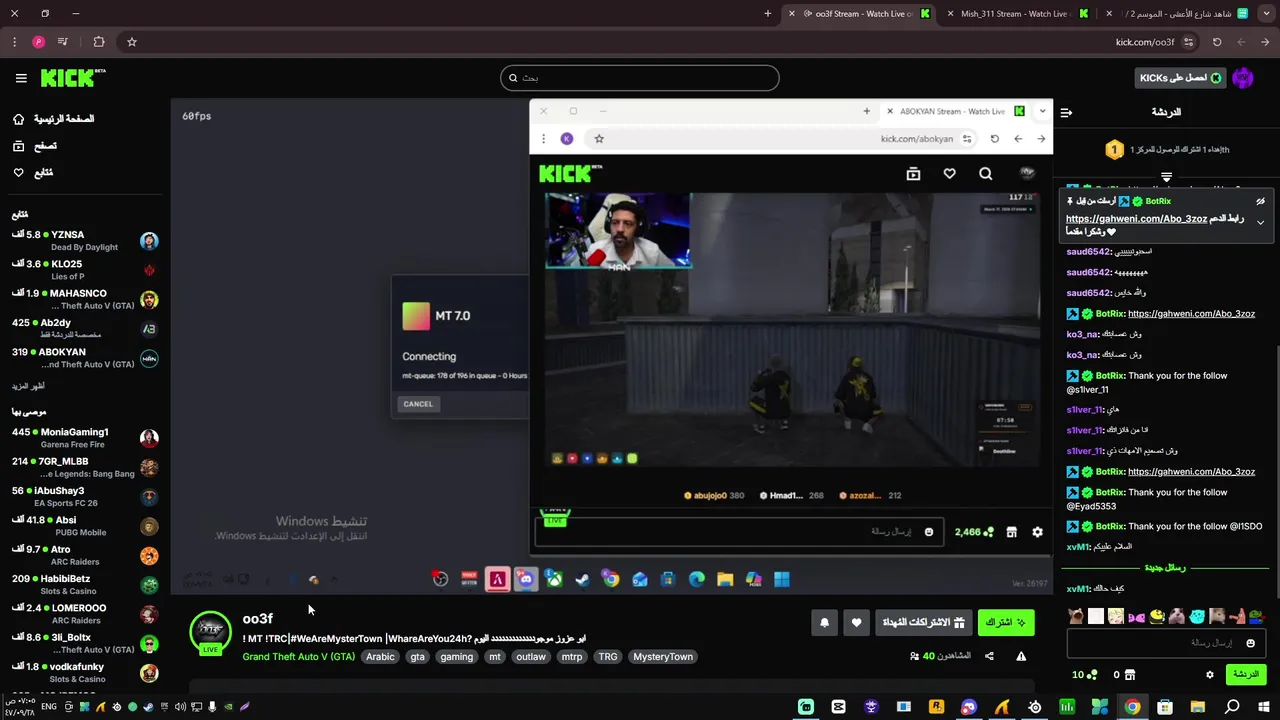Viewport: 1280px width, 720px height.
Task: Click the chat shop icon
Action: 1130,675
